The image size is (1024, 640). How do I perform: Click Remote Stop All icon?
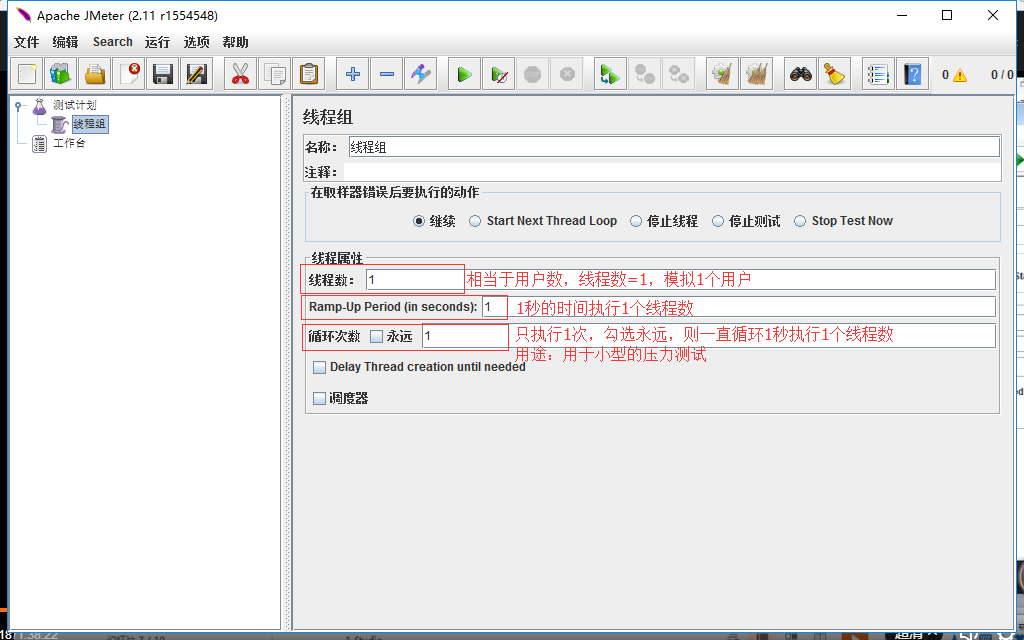click(644, 74)
